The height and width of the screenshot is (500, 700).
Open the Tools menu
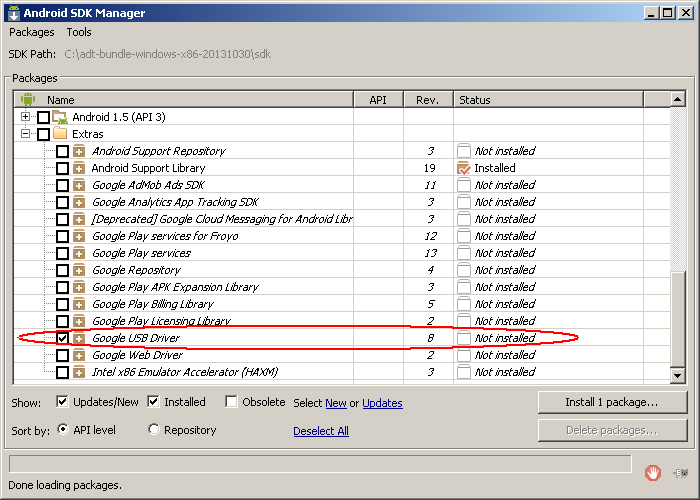[x=79, y=32]
